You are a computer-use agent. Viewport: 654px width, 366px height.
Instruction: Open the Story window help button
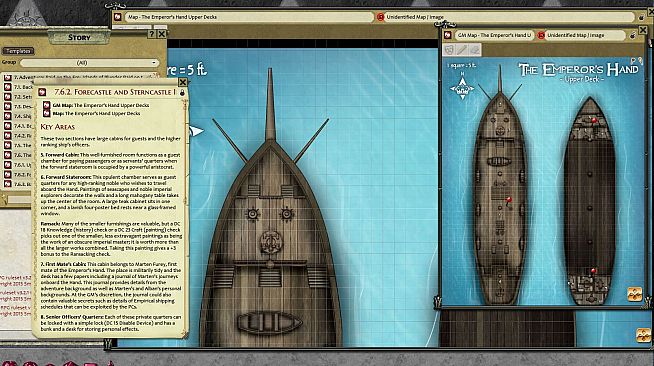click(x=152, y=34)
